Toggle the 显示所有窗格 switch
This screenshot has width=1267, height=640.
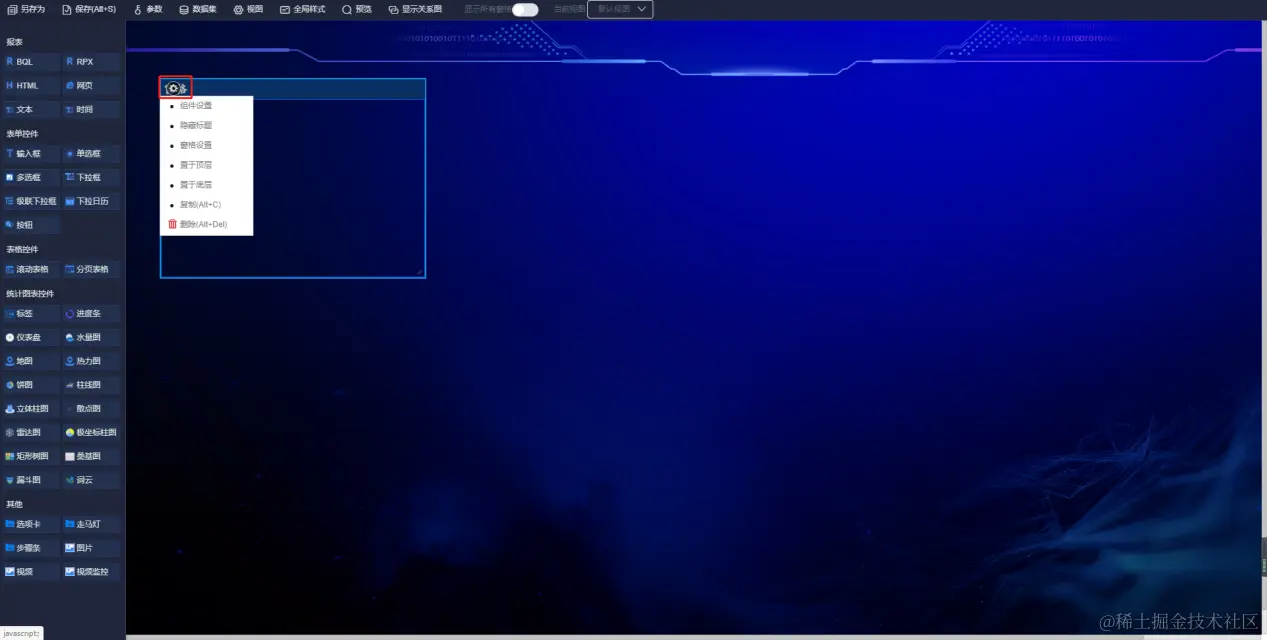point(525,10)
